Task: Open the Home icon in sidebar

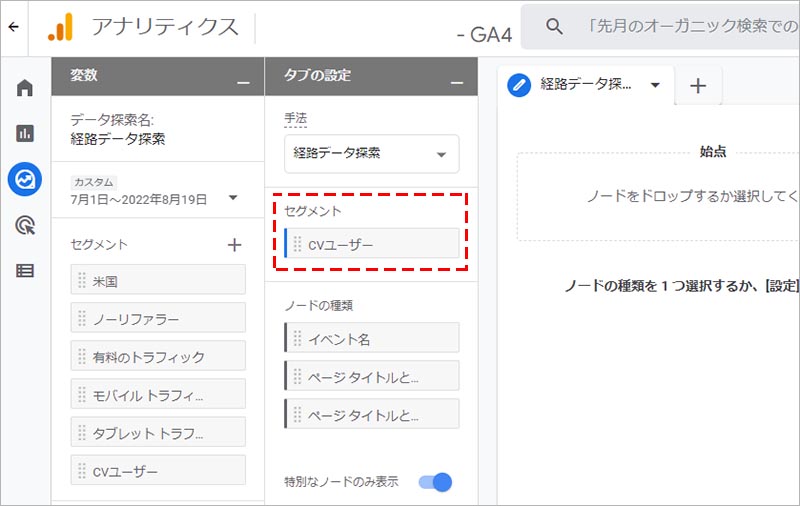Action: click(x=25, y=88)
